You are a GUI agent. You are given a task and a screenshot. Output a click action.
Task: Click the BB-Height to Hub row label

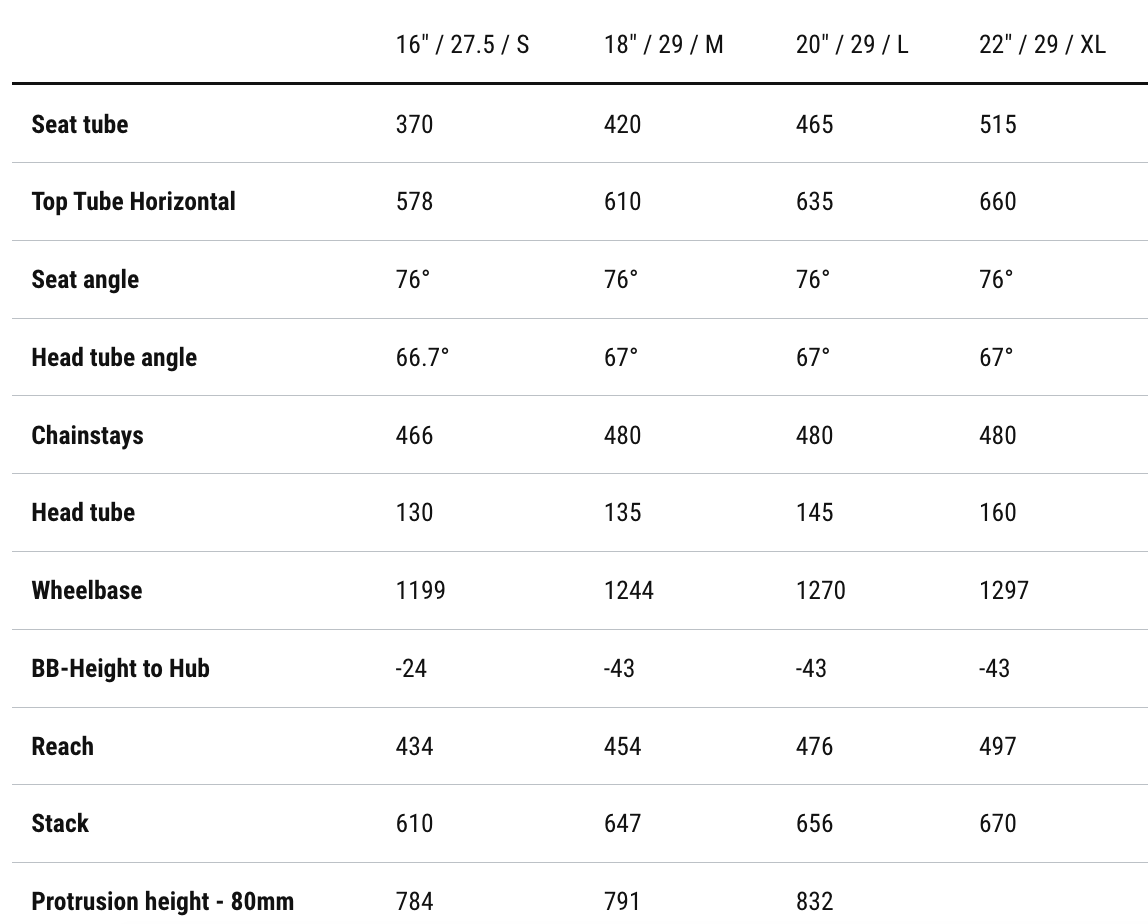coord(120,668)
